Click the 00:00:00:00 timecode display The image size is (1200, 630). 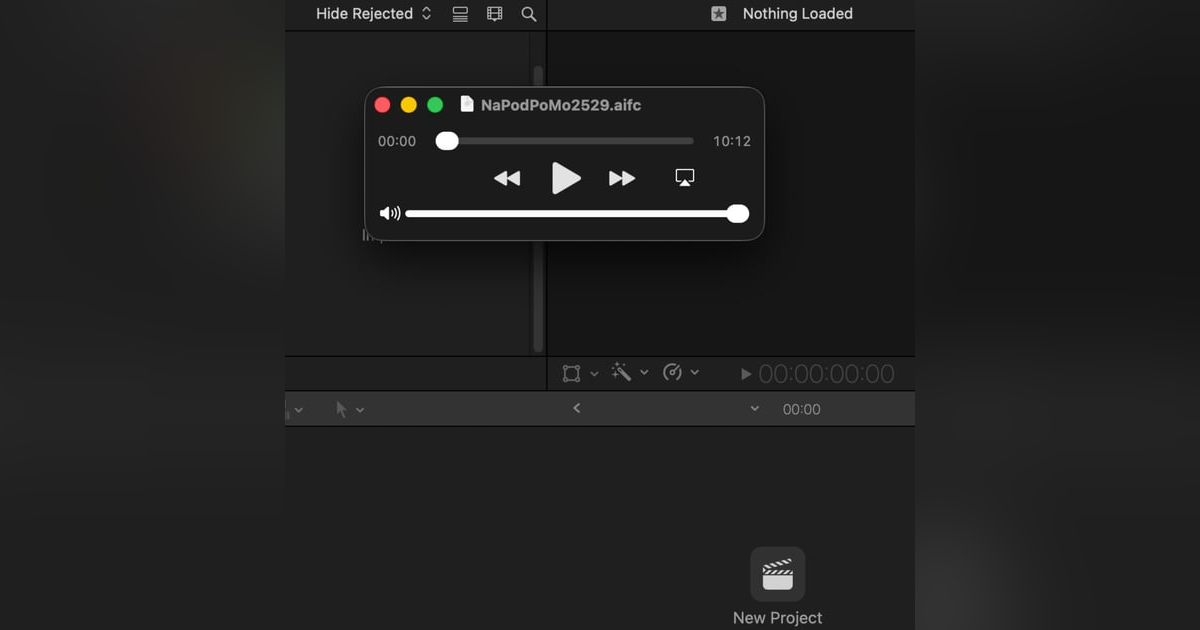coord(829,373)
